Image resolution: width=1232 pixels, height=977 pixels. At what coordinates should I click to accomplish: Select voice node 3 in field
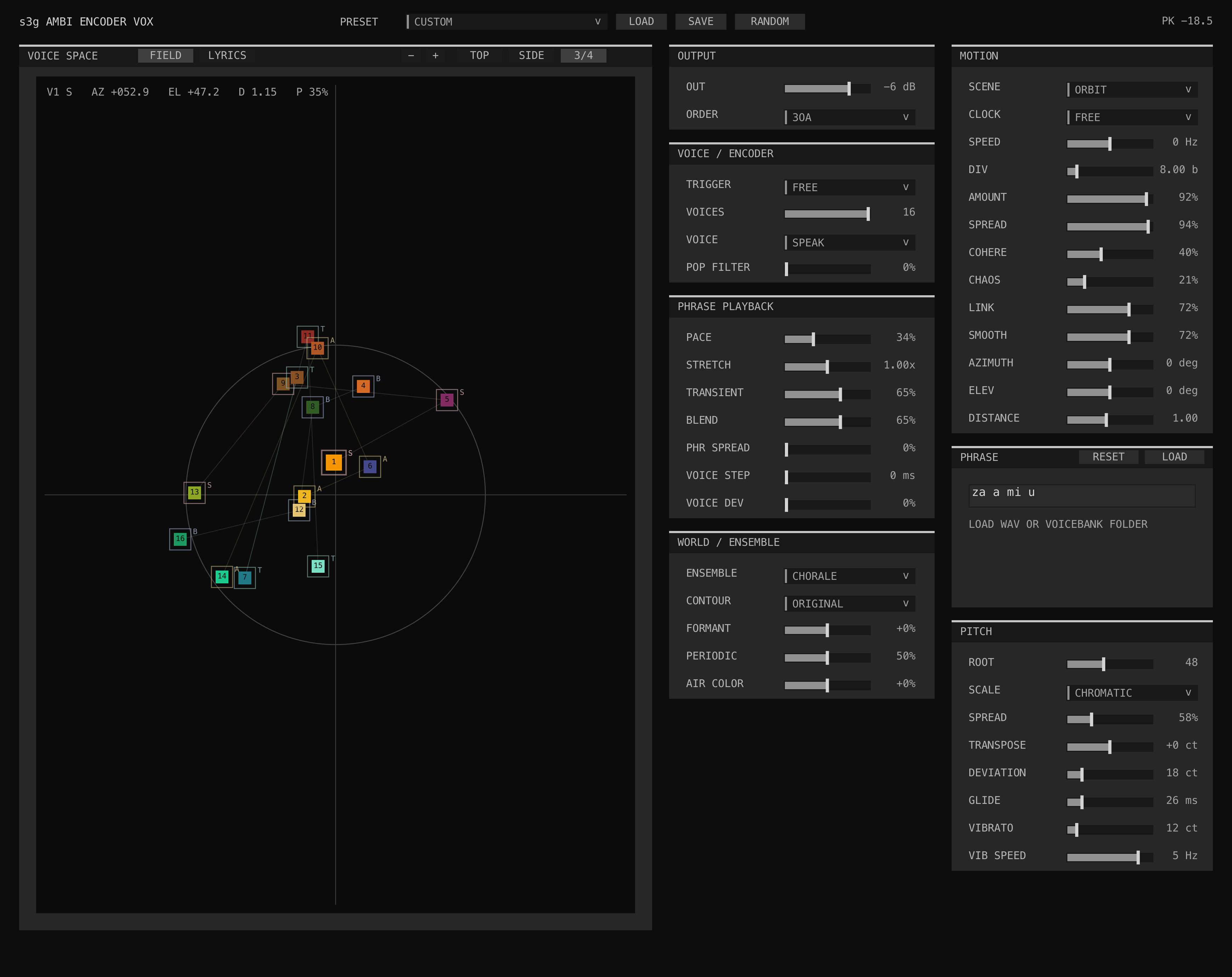pos(297,377)
